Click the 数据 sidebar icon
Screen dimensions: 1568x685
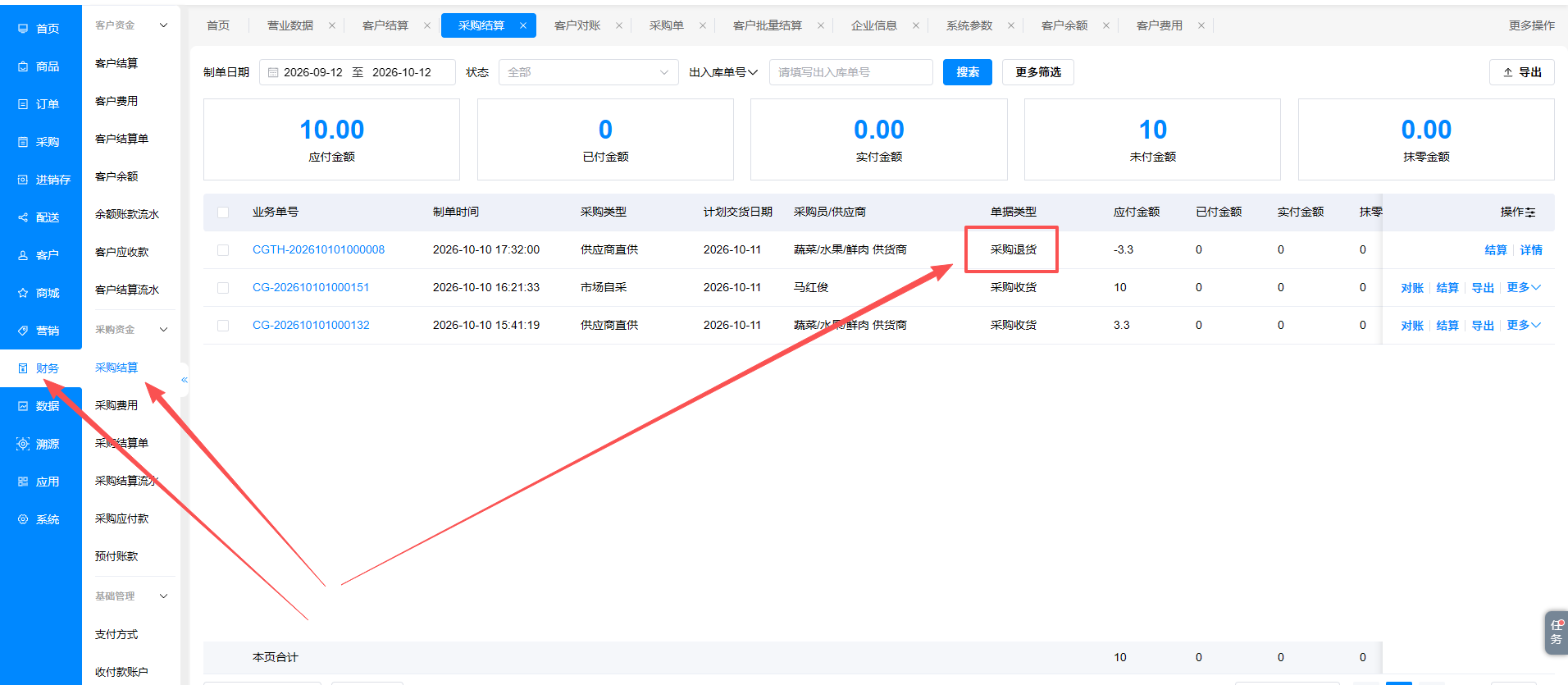coord(23,406)
